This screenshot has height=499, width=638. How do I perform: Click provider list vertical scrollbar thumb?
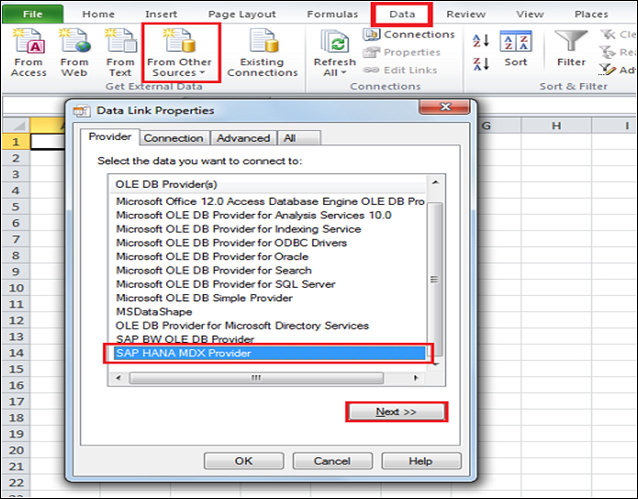(435, 279)
